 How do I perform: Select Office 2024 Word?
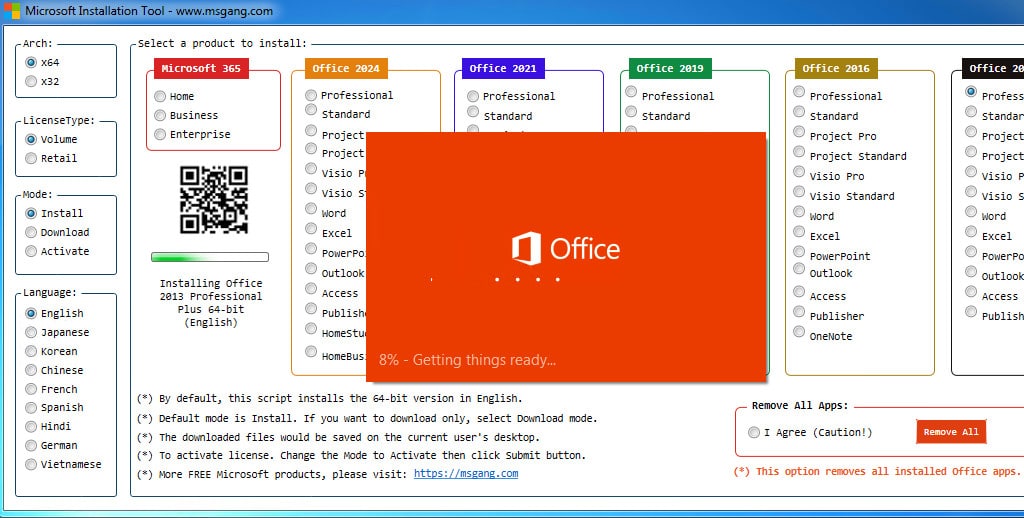[x=311, y=209]
